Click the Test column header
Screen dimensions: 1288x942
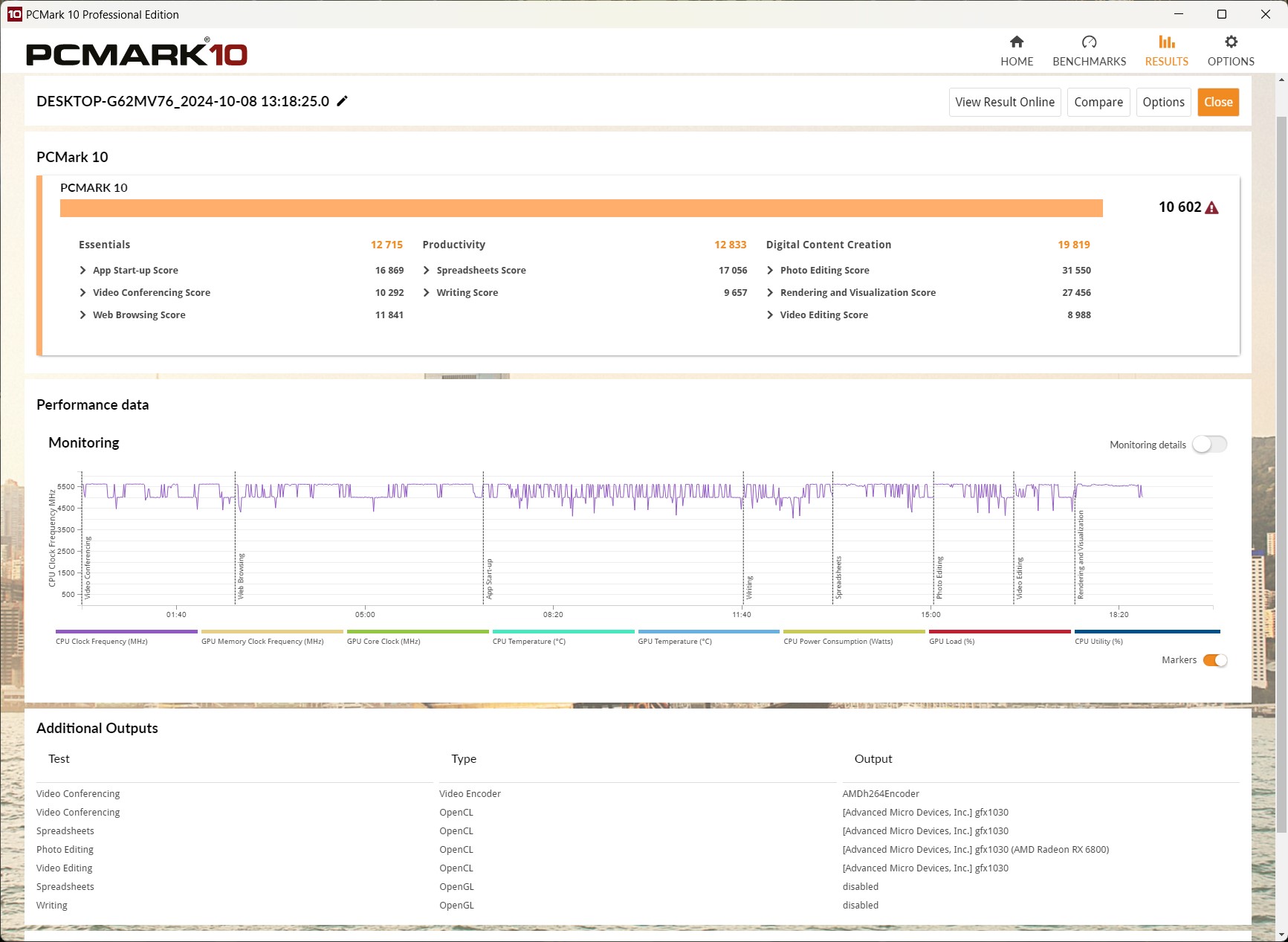pyautogui.click(x=59, y=759)
